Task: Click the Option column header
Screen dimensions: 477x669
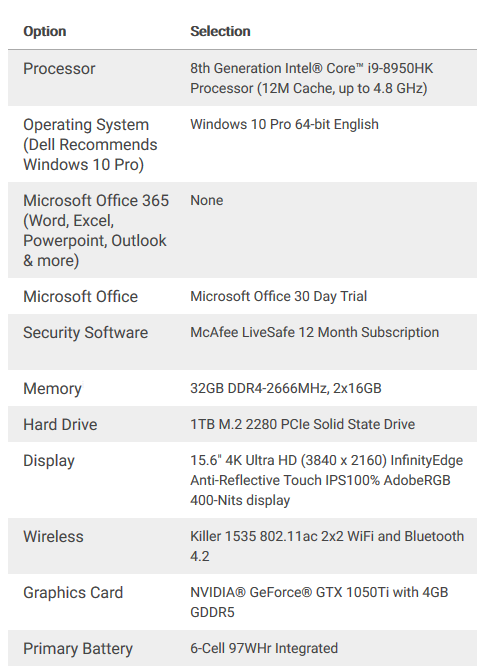Action: coord(44,31)
